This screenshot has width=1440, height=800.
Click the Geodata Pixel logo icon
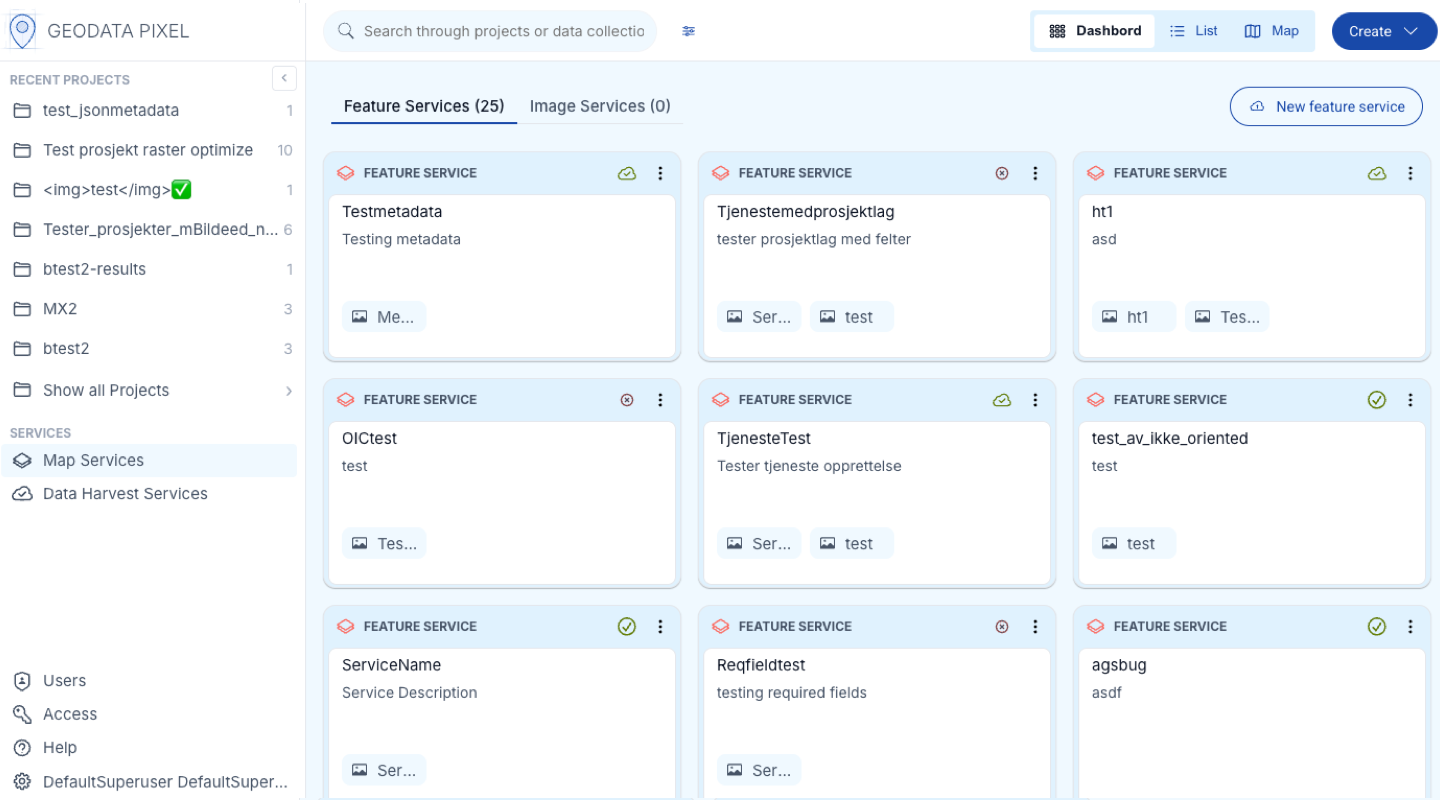tap(22, 31)
